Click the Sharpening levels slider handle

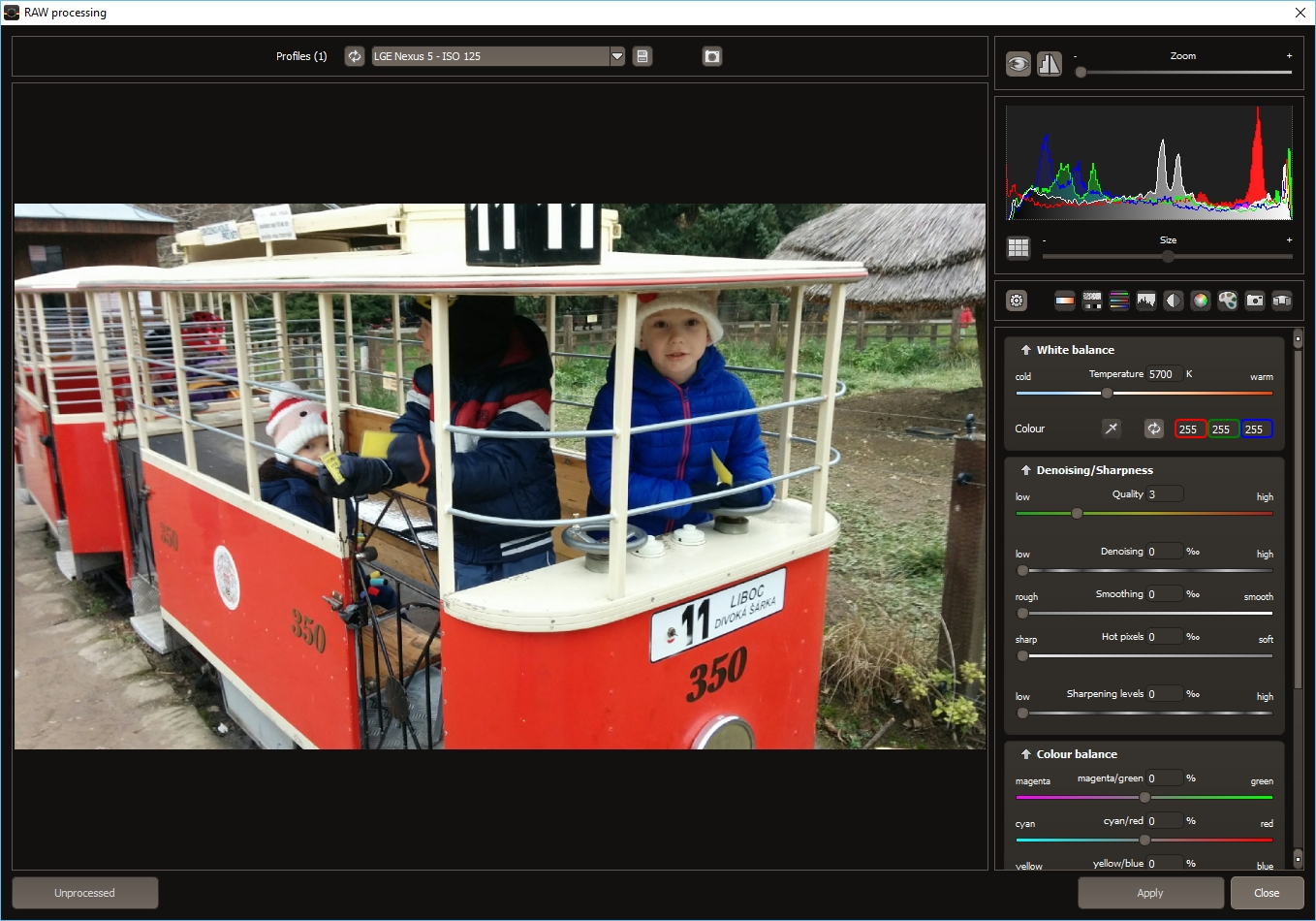point(1022,713)
